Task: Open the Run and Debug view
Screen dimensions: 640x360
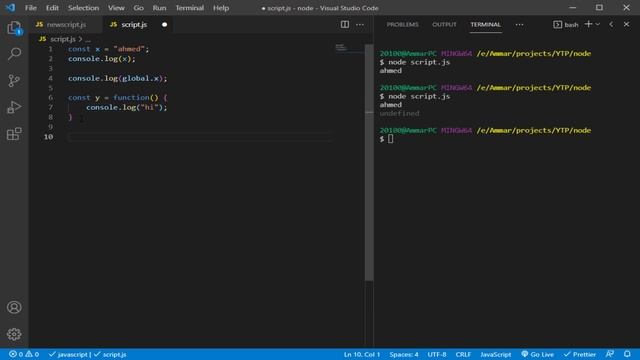Action: point(14,107)
